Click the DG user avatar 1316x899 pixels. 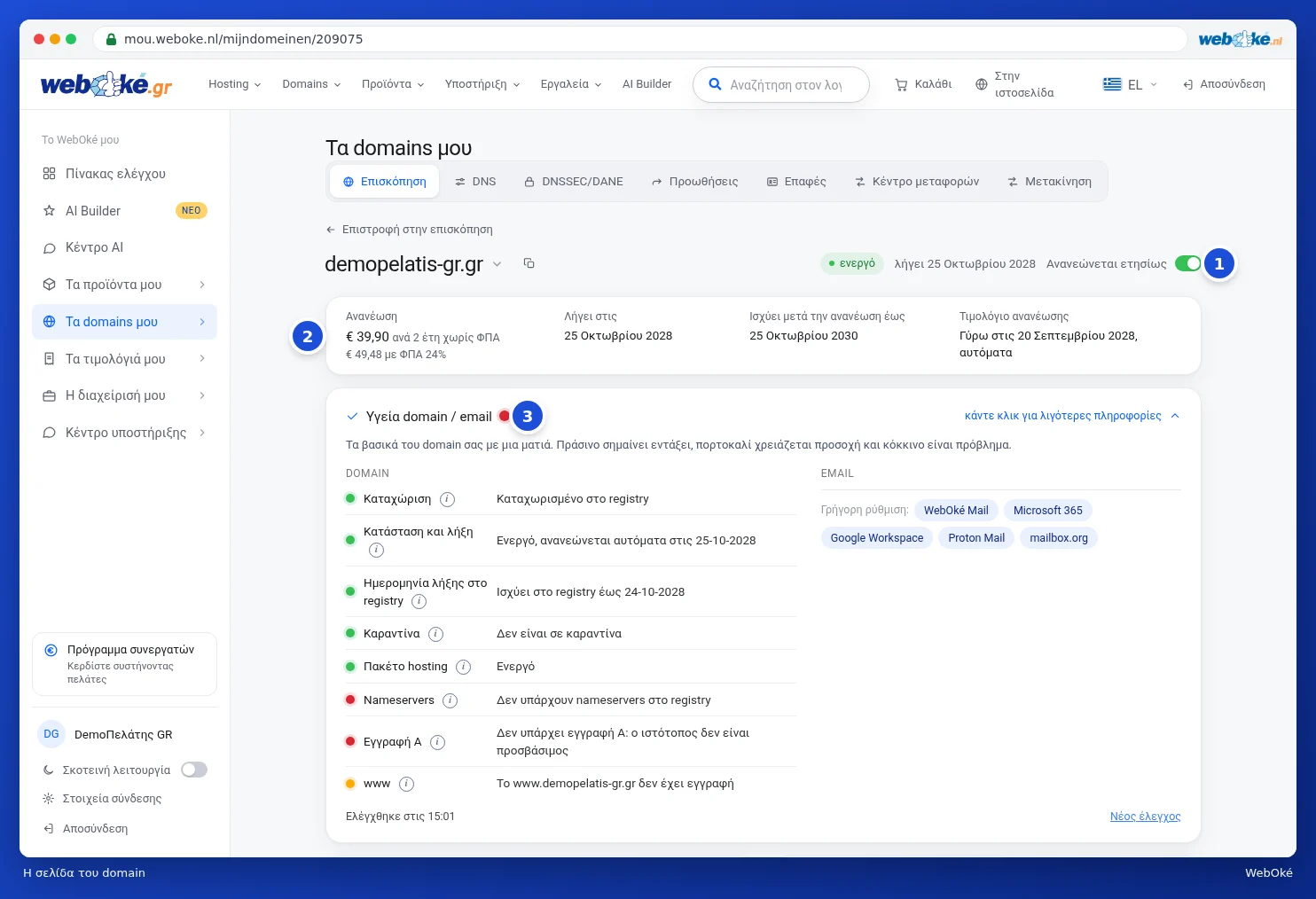click(x=51, y=734)
